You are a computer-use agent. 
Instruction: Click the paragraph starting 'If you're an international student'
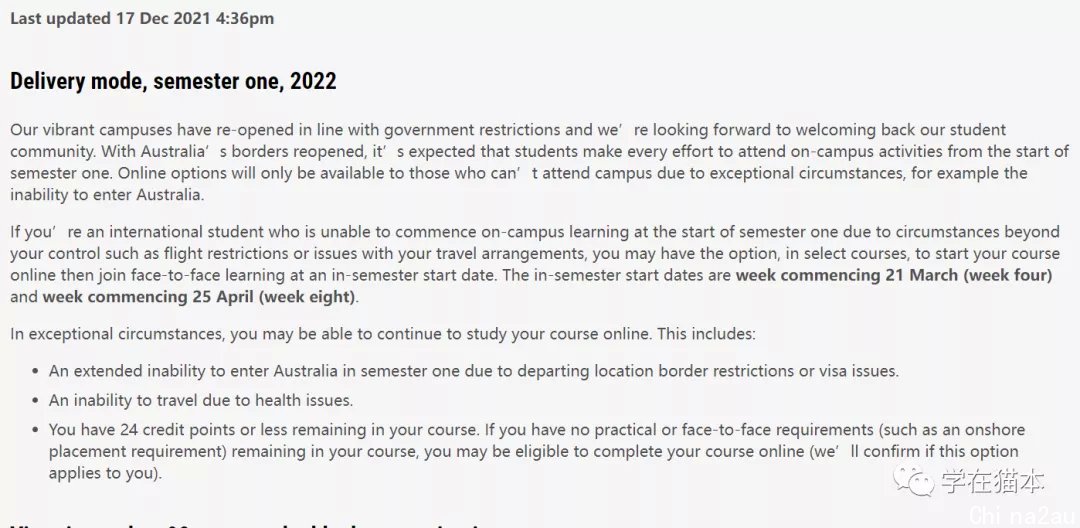pos(535,264)
